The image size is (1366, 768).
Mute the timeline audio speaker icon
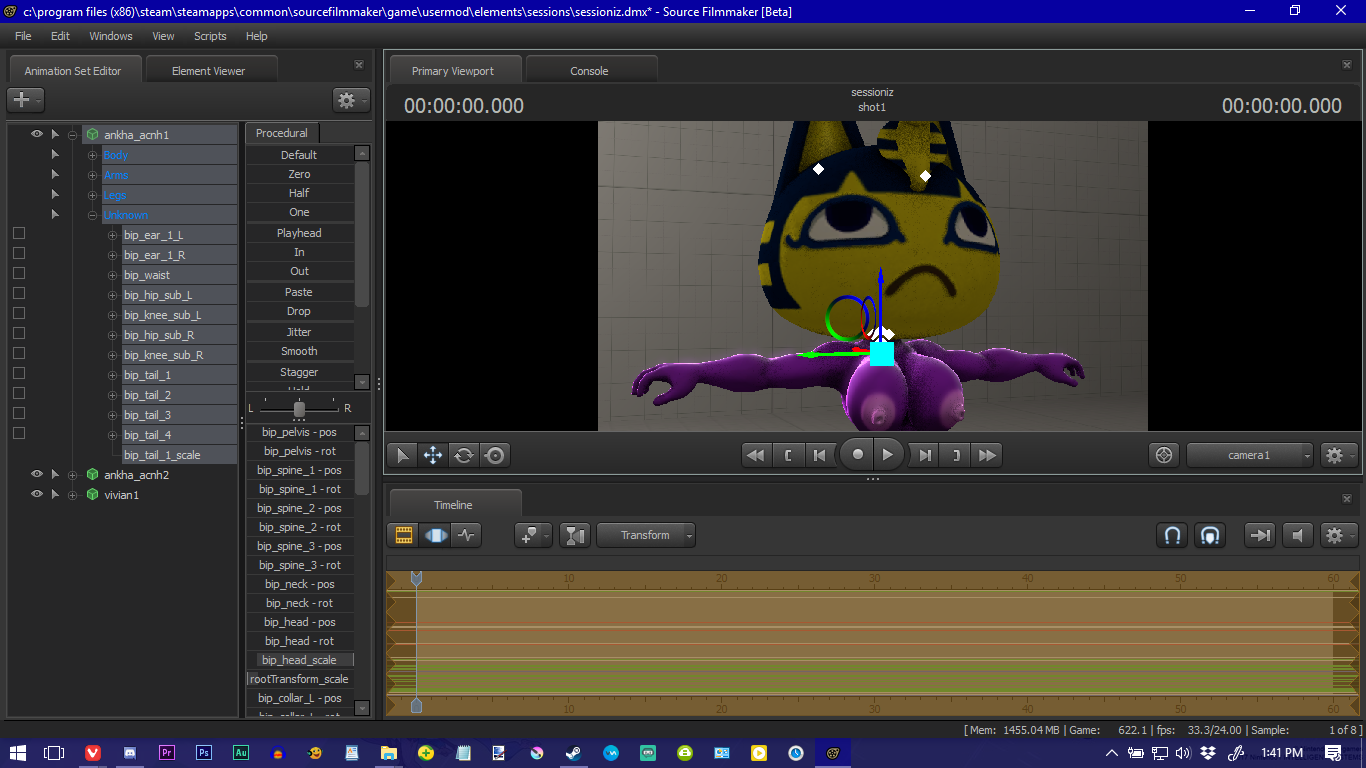(x=1297, y=535)
